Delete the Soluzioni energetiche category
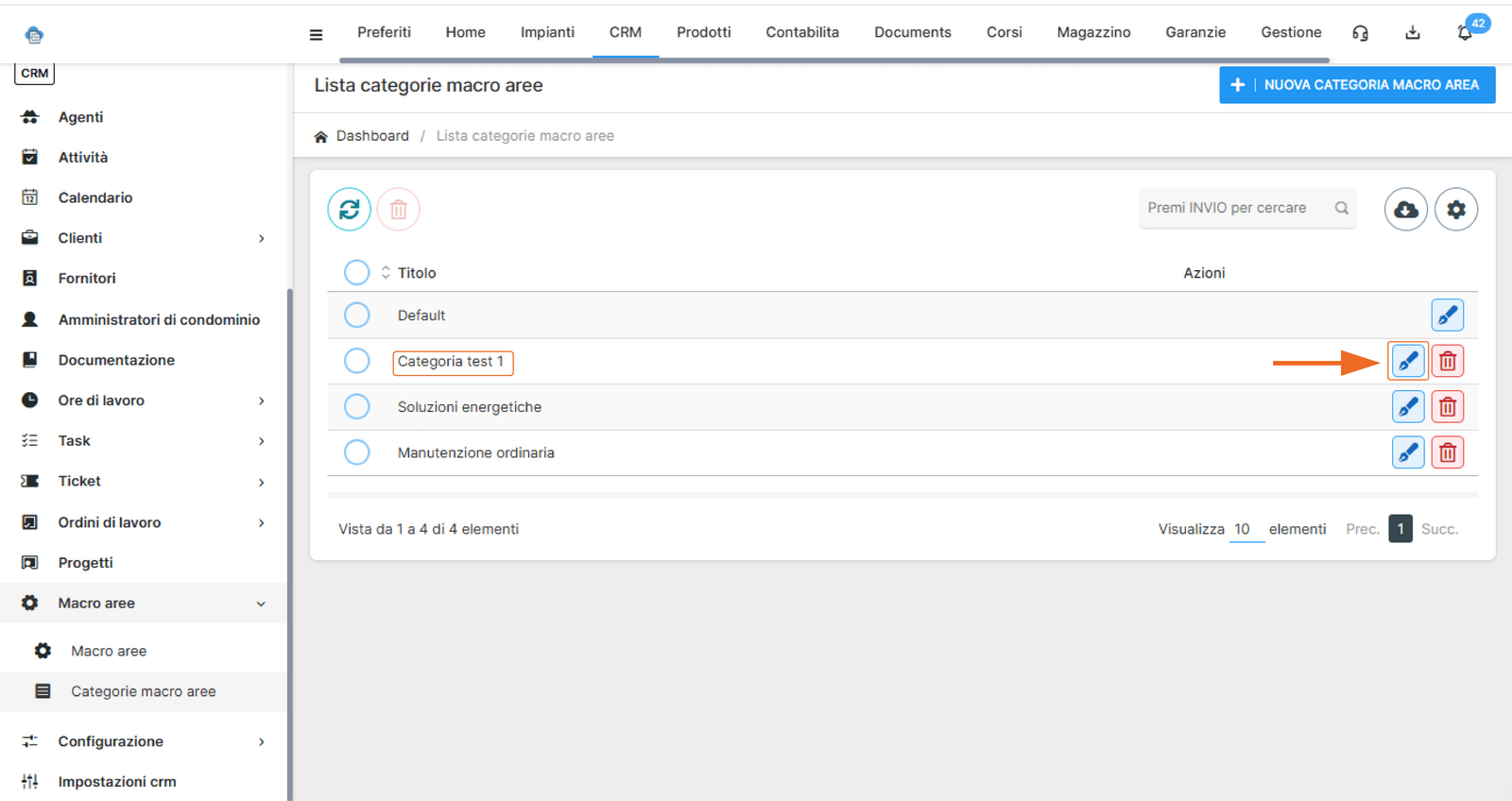1512x801 pixels. pos(1447,407)
